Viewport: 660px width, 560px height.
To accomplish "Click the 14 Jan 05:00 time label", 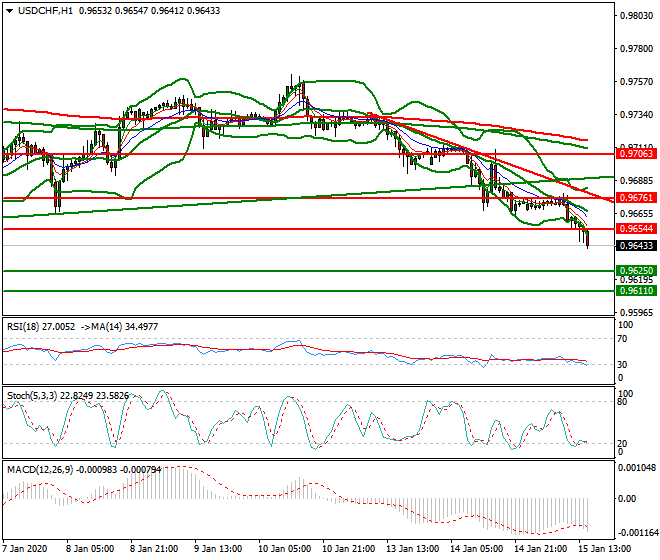I will pos(476,549).
